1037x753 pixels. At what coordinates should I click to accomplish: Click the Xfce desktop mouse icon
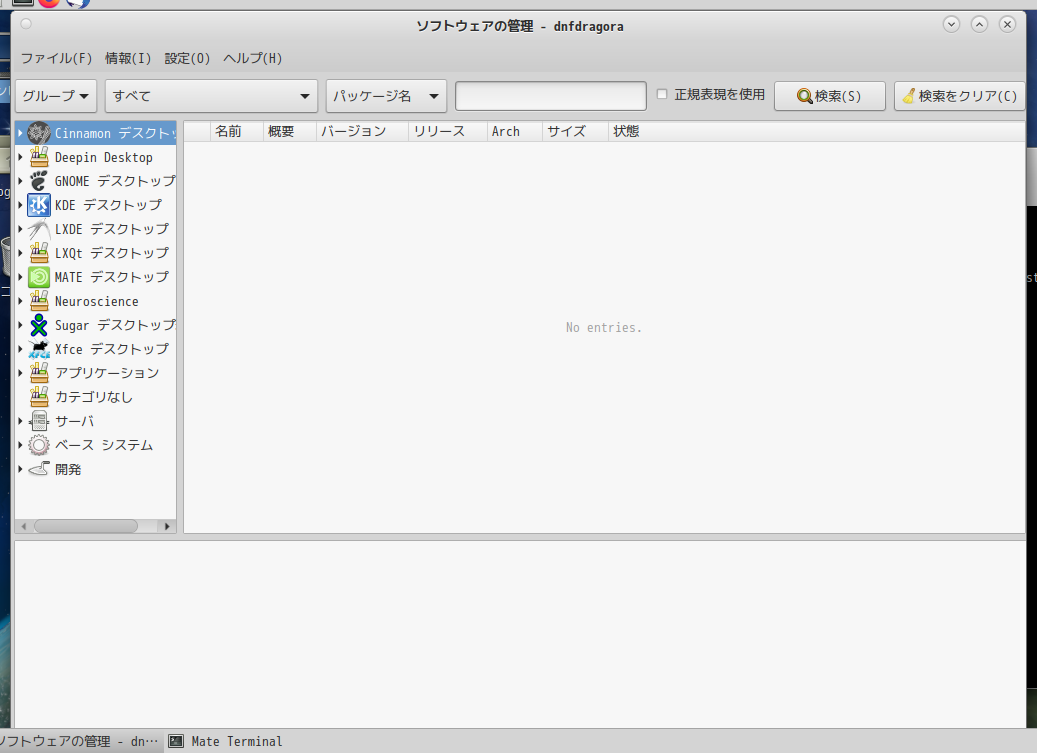39,349
